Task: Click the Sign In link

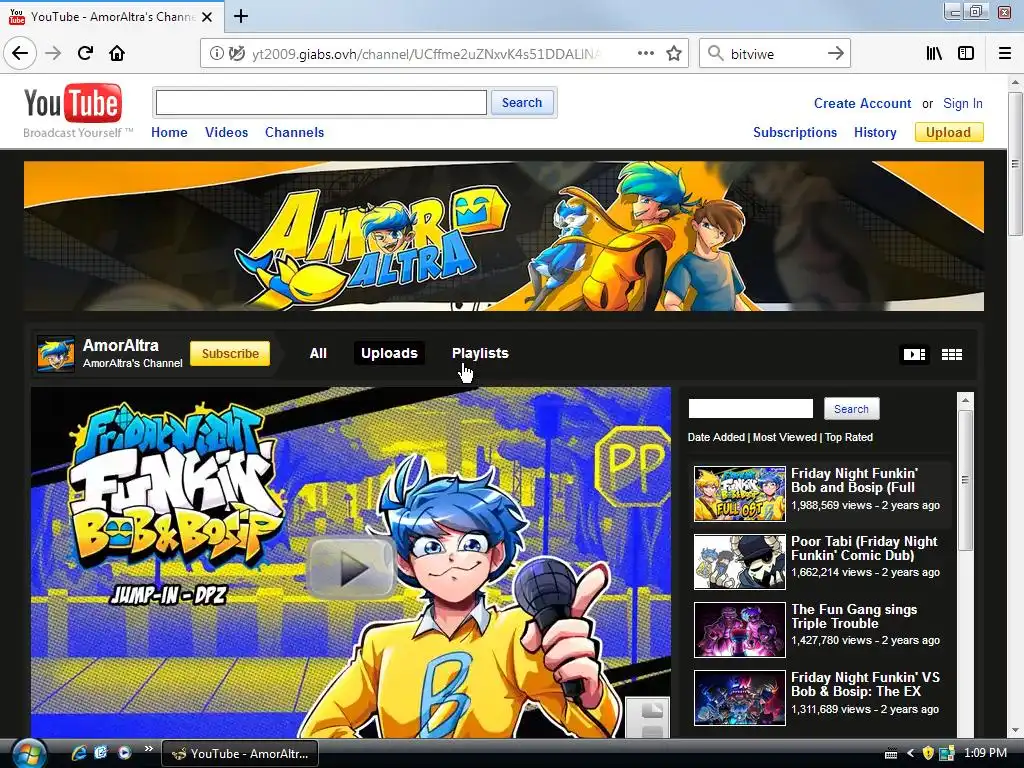Action: (963, 103)
